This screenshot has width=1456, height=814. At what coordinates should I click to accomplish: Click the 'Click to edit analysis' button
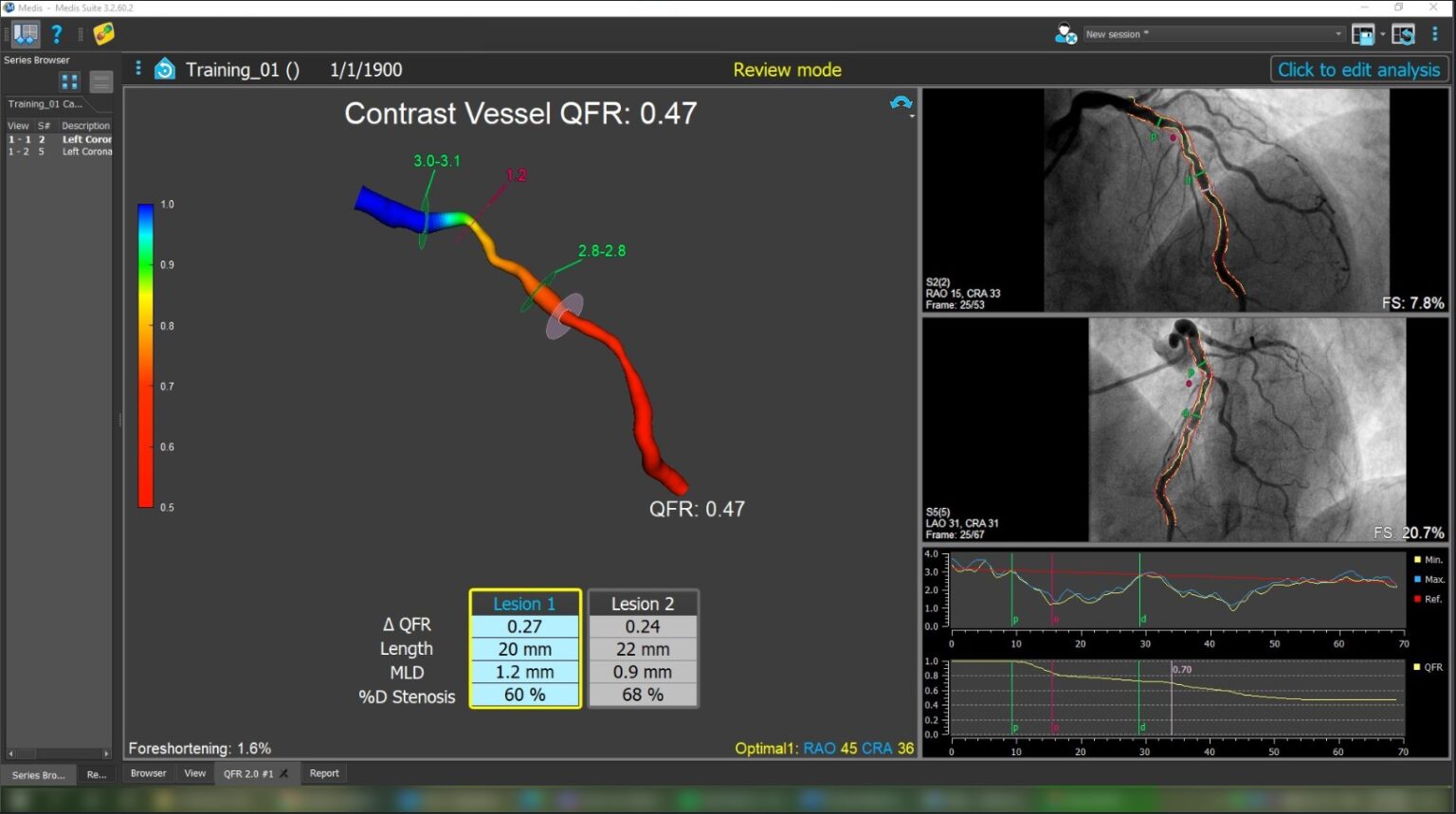coord(1357,69)
